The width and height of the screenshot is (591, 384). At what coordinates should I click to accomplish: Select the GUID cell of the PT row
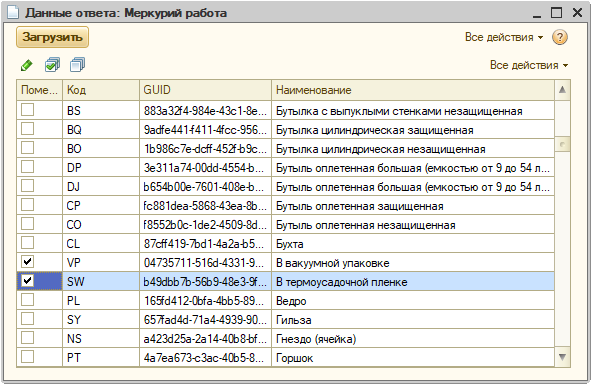pos(205,358)
